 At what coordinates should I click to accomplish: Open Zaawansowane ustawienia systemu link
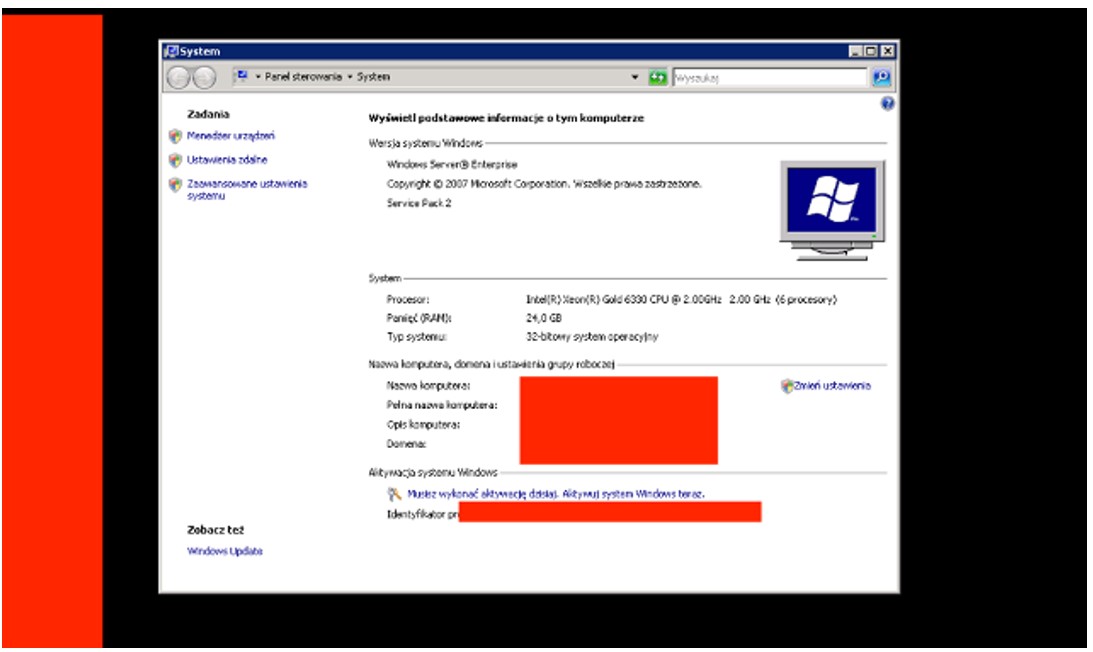(x=247, y=190)
